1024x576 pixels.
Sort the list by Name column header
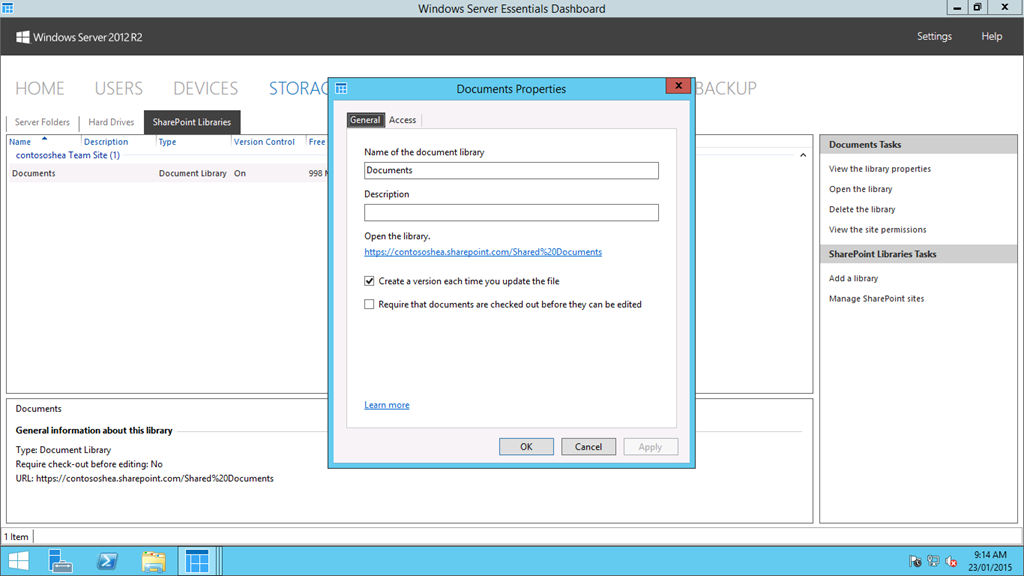tap(21, 142)
